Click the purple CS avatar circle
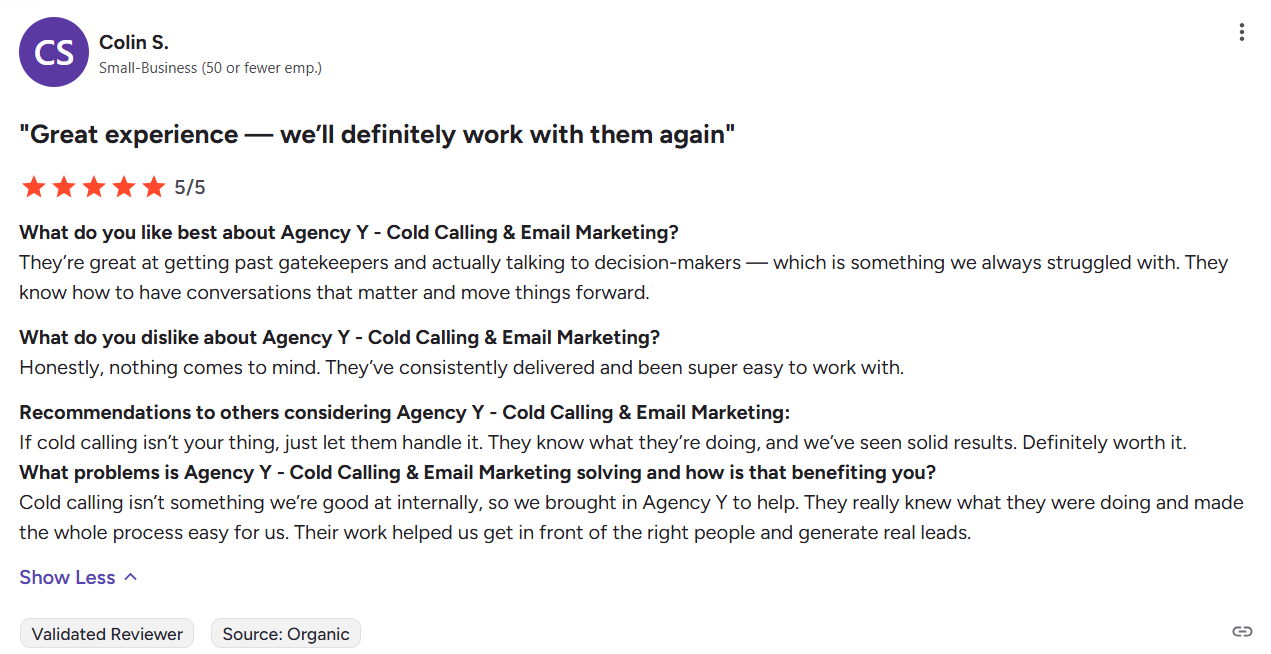 tap(54, 52)
